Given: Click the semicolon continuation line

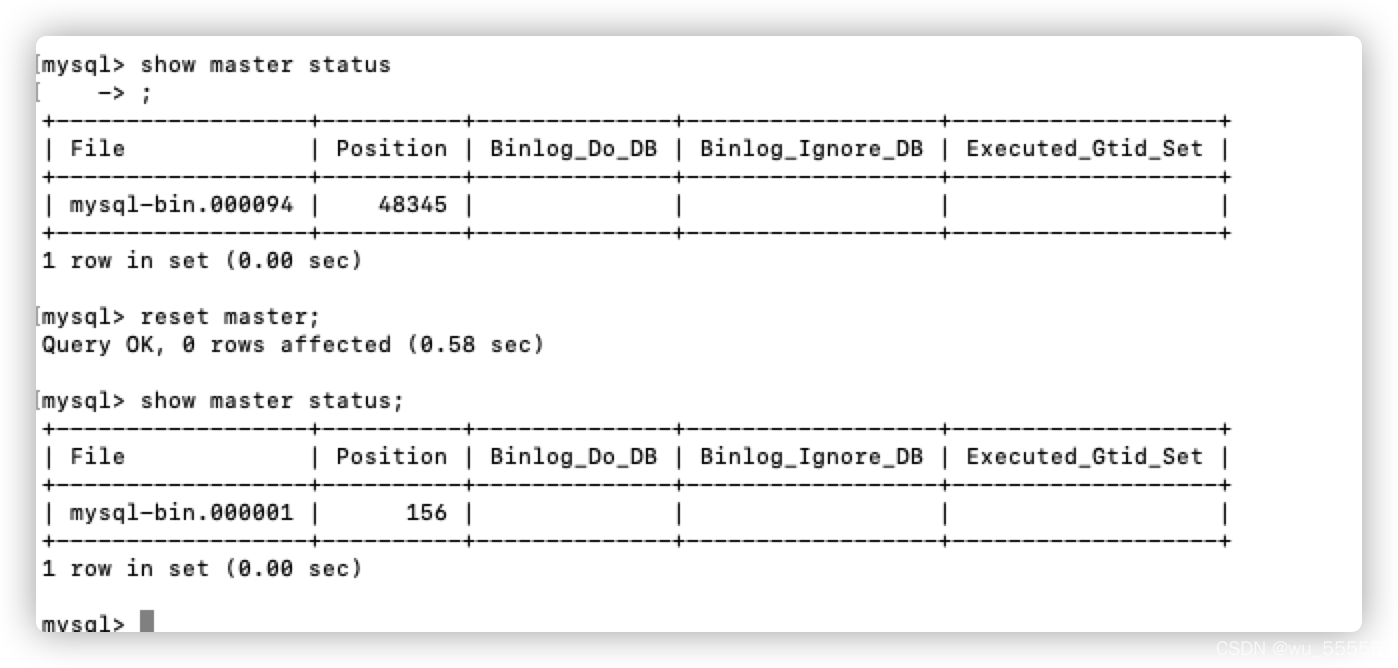Looking at the screenshot, I should tap(124, 93).
